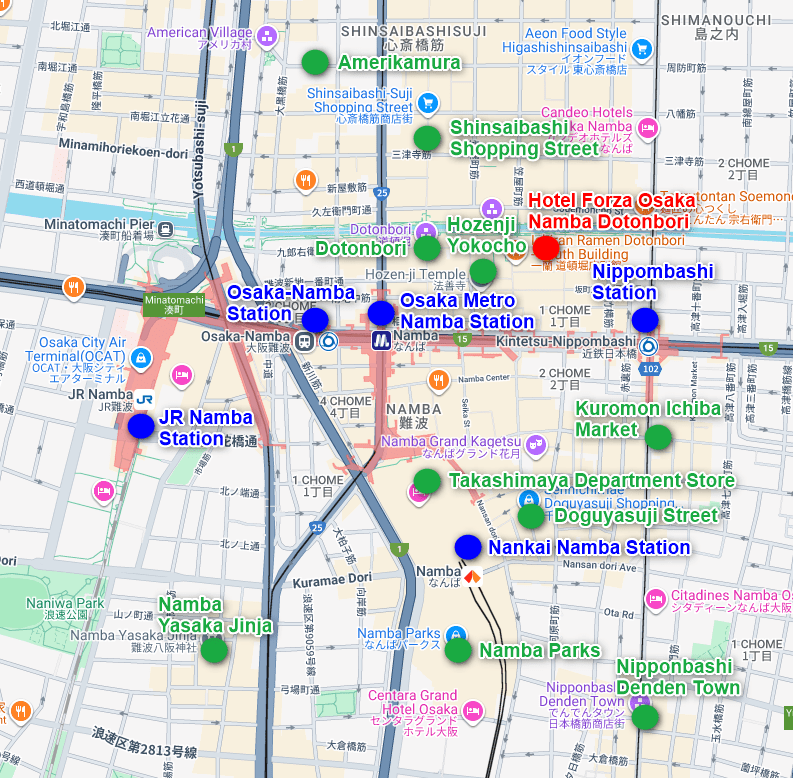Image resolution: width=793 pixels, height=778 pixels.
Task: Click the Nankai Namba Station blue label
Action: tap(589, 547)
